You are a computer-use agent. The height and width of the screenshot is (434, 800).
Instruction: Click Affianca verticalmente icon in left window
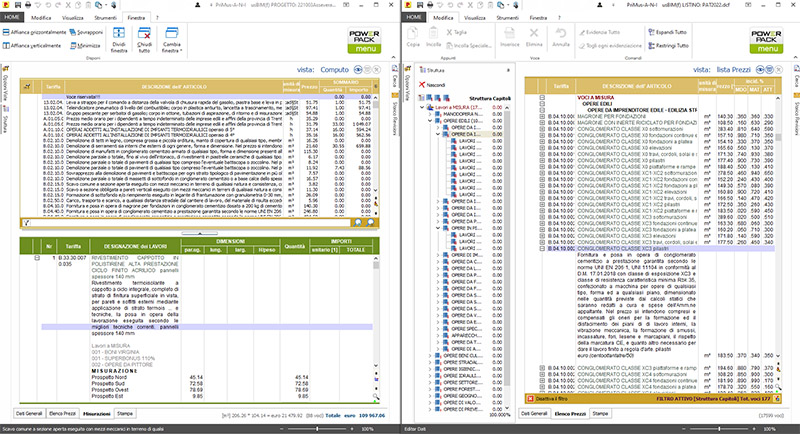[x=6, y=45]
